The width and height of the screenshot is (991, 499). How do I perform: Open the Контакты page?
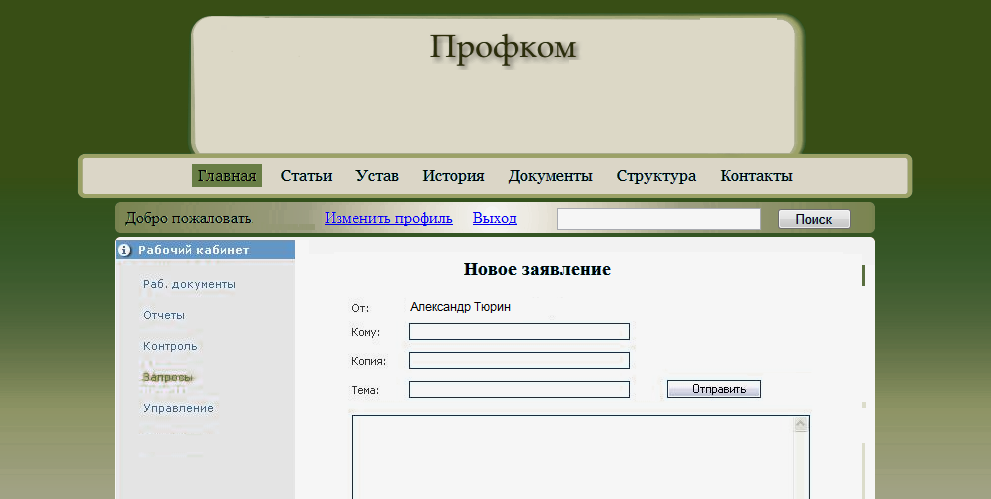point(757,176)
